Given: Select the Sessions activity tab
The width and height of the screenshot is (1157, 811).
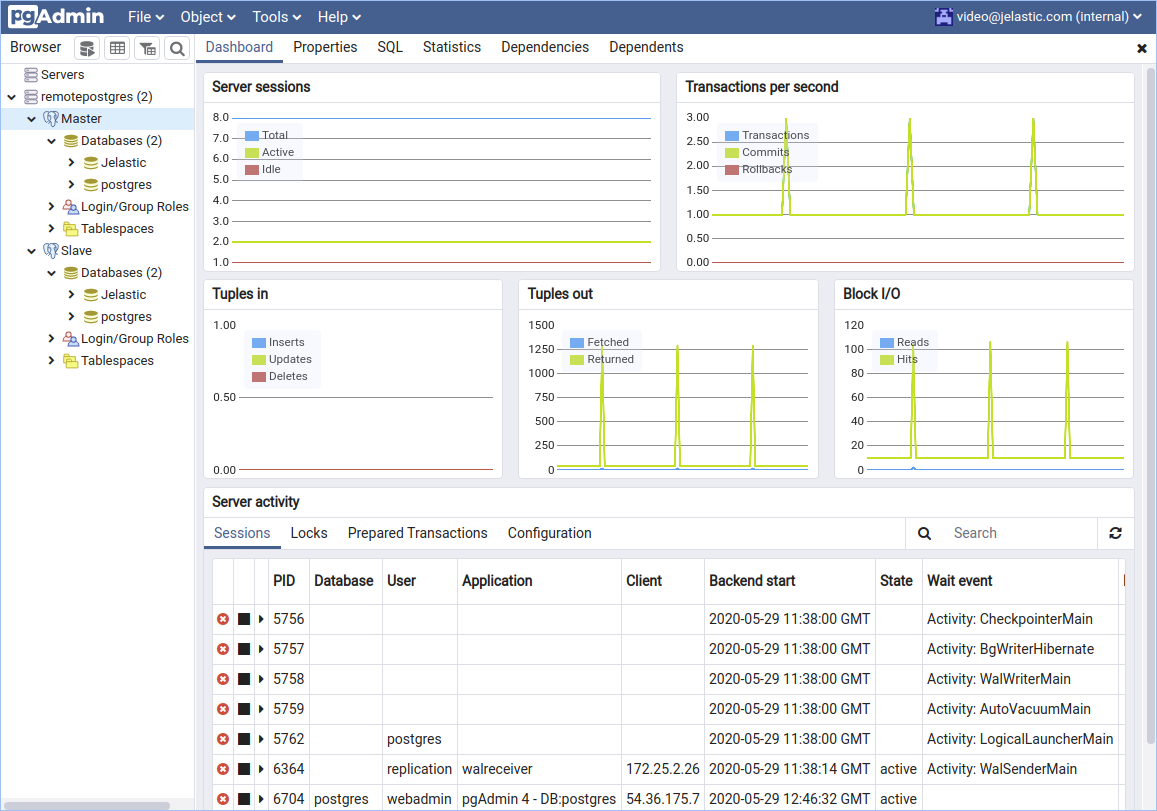Looking at the screenshot, I should [x=242, y=533].
